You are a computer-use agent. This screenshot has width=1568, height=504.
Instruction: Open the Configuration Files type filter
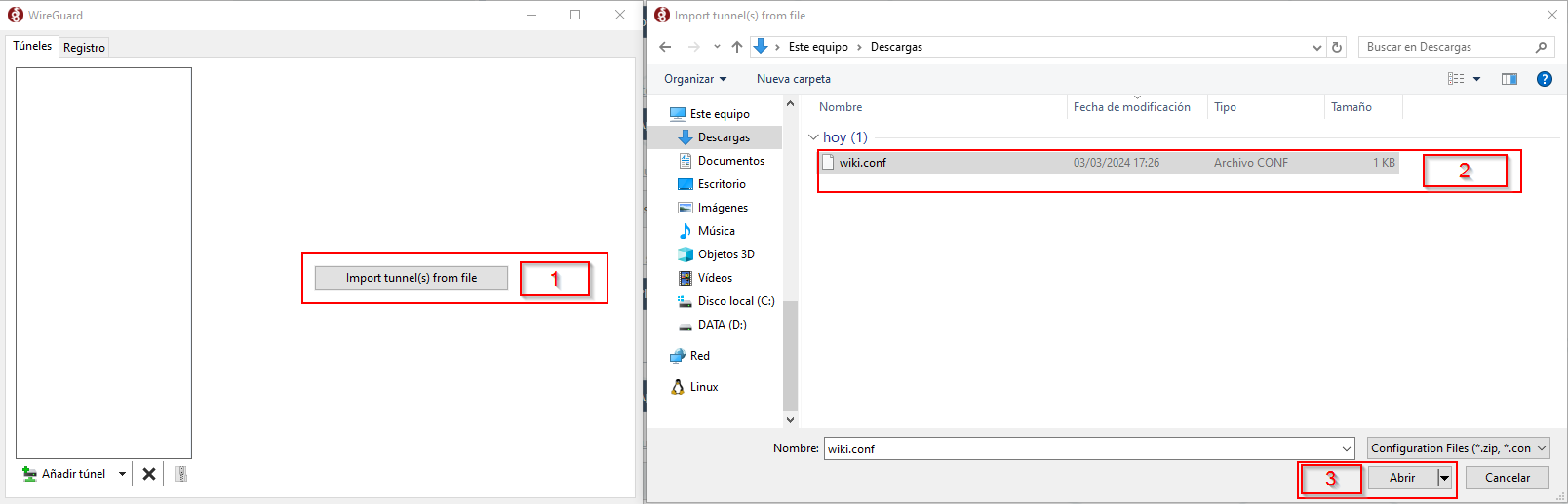[x=1458, y=448]
